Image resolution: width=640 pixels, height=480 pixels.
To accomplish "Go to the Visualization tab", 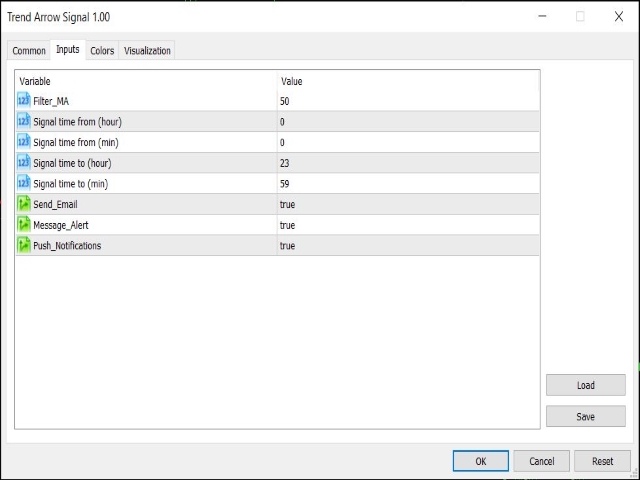I will click(147, 51).
